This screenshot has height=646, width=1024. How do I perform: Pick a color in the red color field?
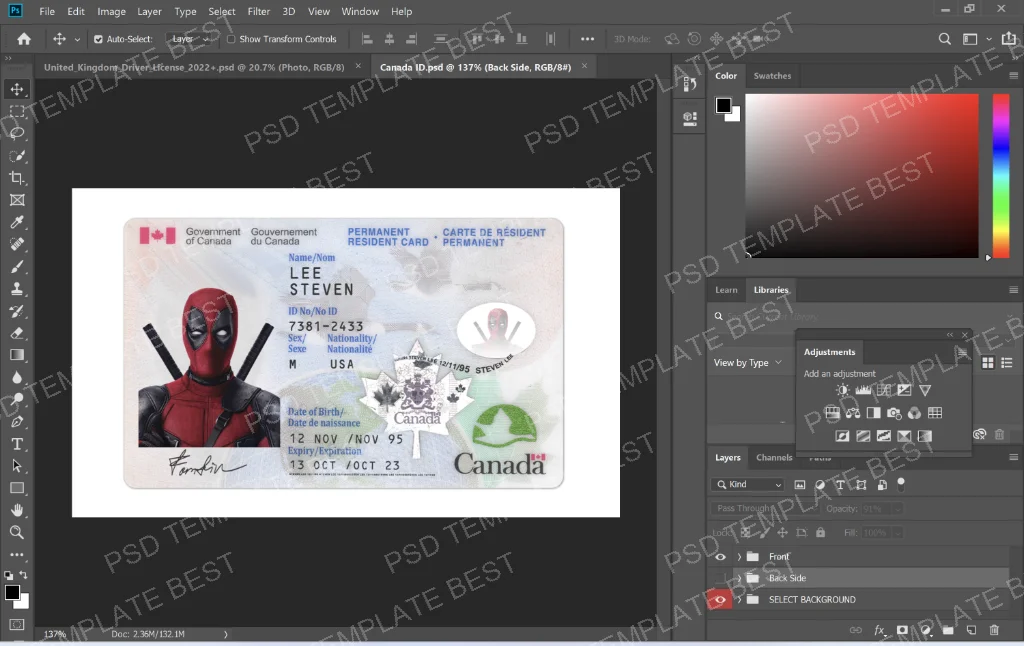[x=862, y=176]
